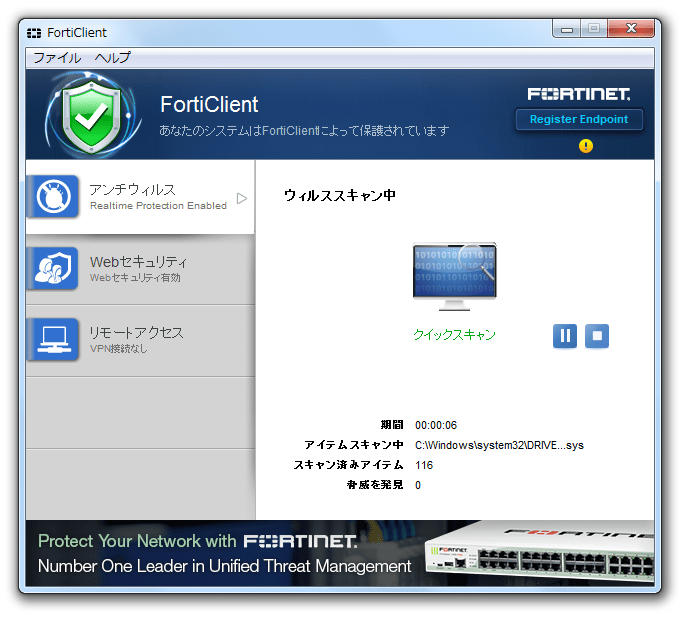
Task: Open the ファイル menu
Action: click(x=57, y=58)
